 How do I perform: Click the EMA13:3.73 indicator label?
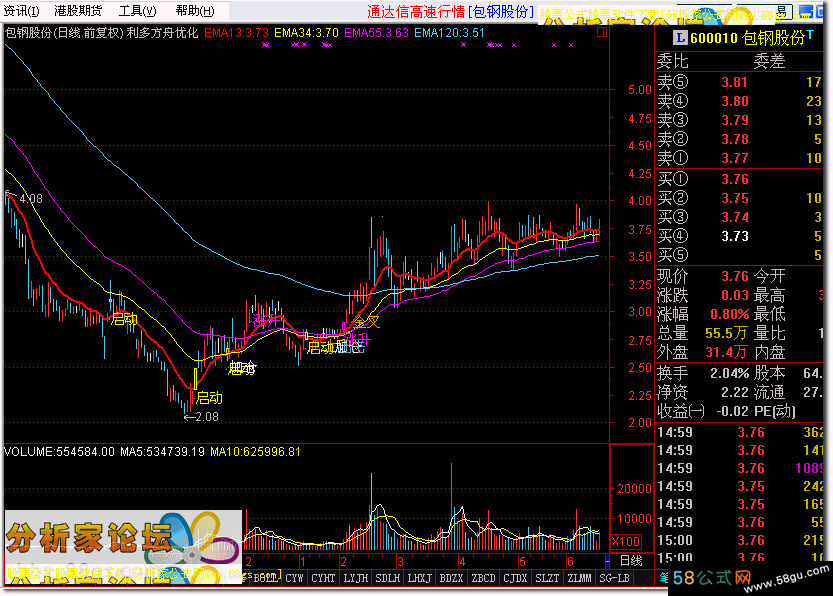[236, 33]
